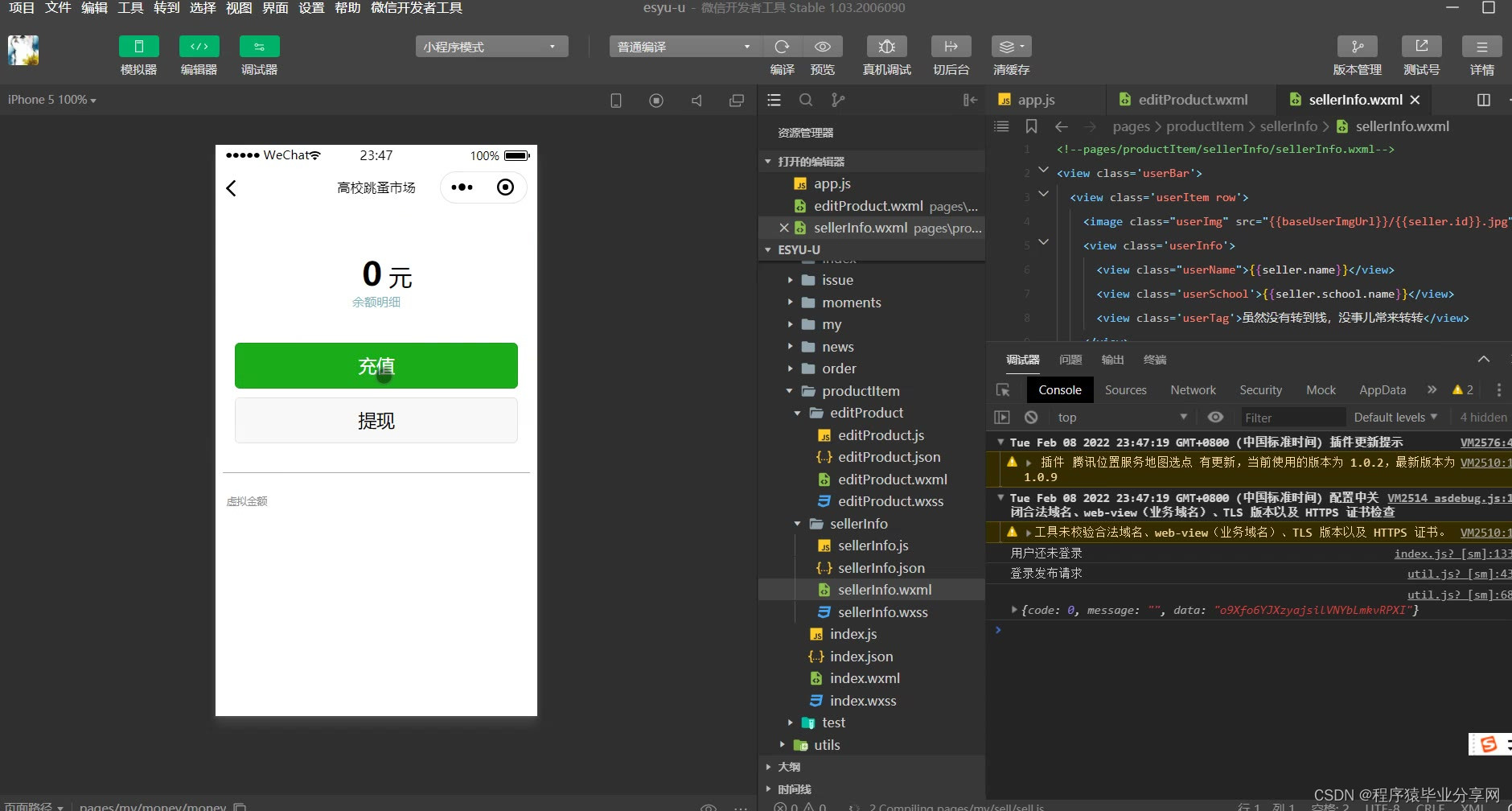Collapse the file explorer sidebar icon

(x=970, y=100)
